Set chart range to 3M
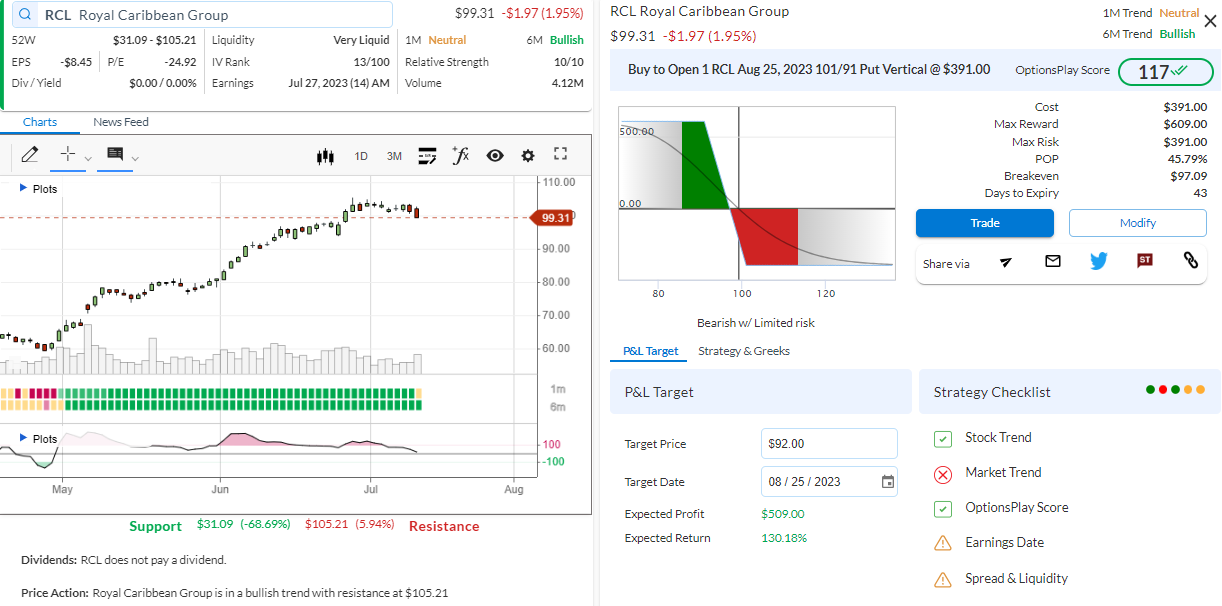Screen dimensions: 1222x606 point(394,156)
